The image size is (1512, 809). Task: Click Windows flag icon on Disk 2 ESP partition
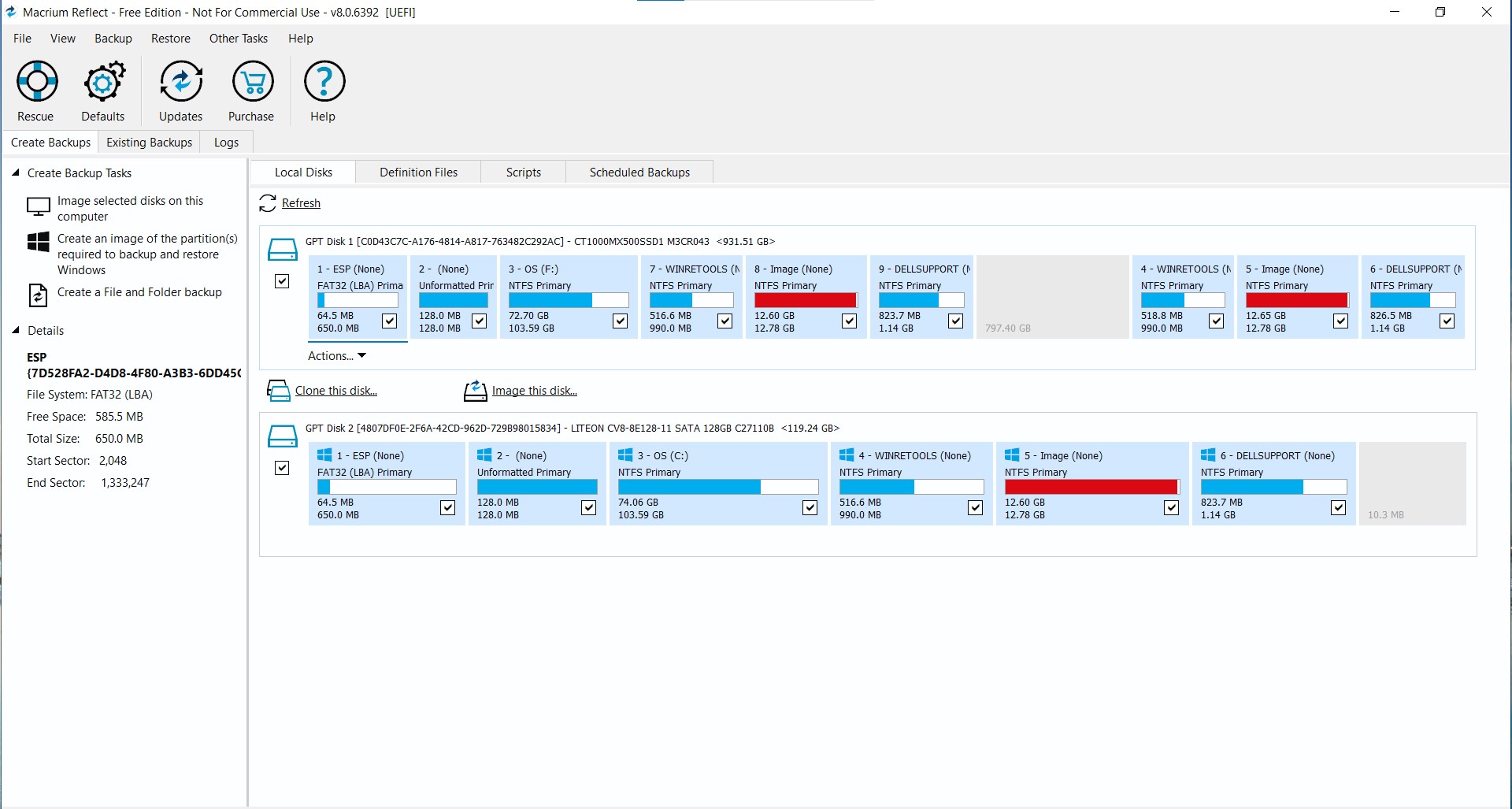(324, 455)
